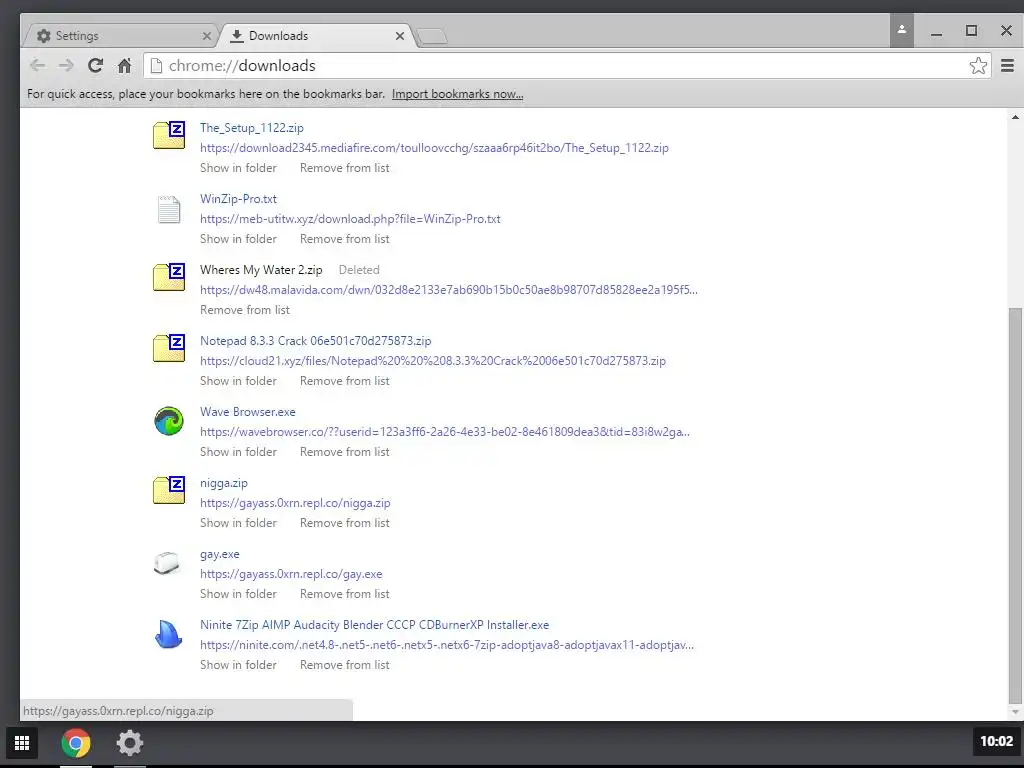
Task: Open the malavida.com source URL
Action: tap(449, 290)
